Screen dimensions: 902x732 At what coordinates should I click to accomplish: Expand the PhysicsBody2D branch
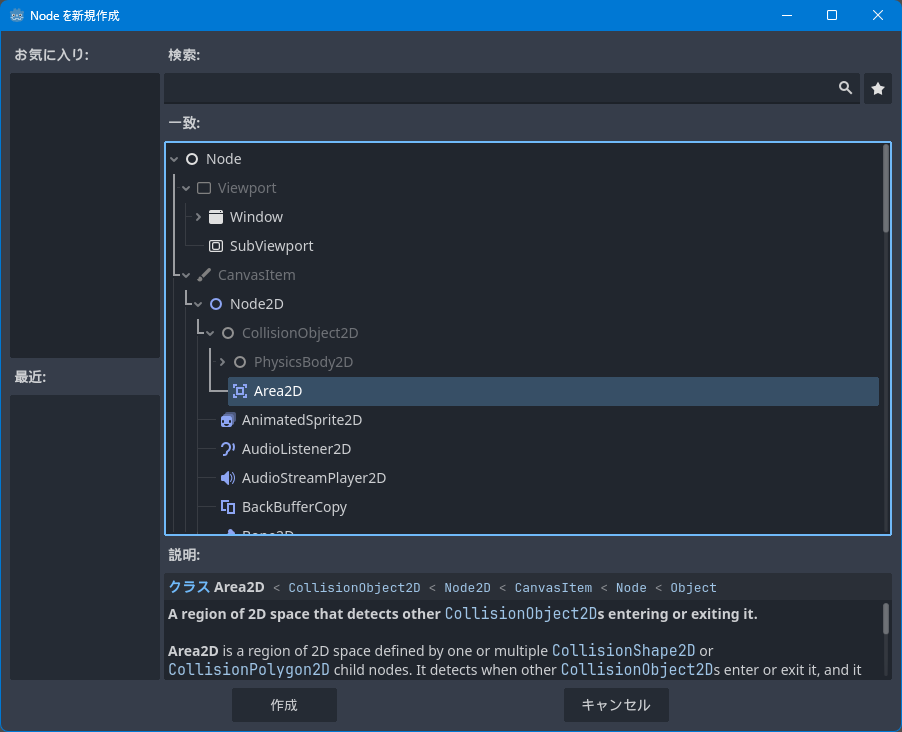click(x=223, y=362)
